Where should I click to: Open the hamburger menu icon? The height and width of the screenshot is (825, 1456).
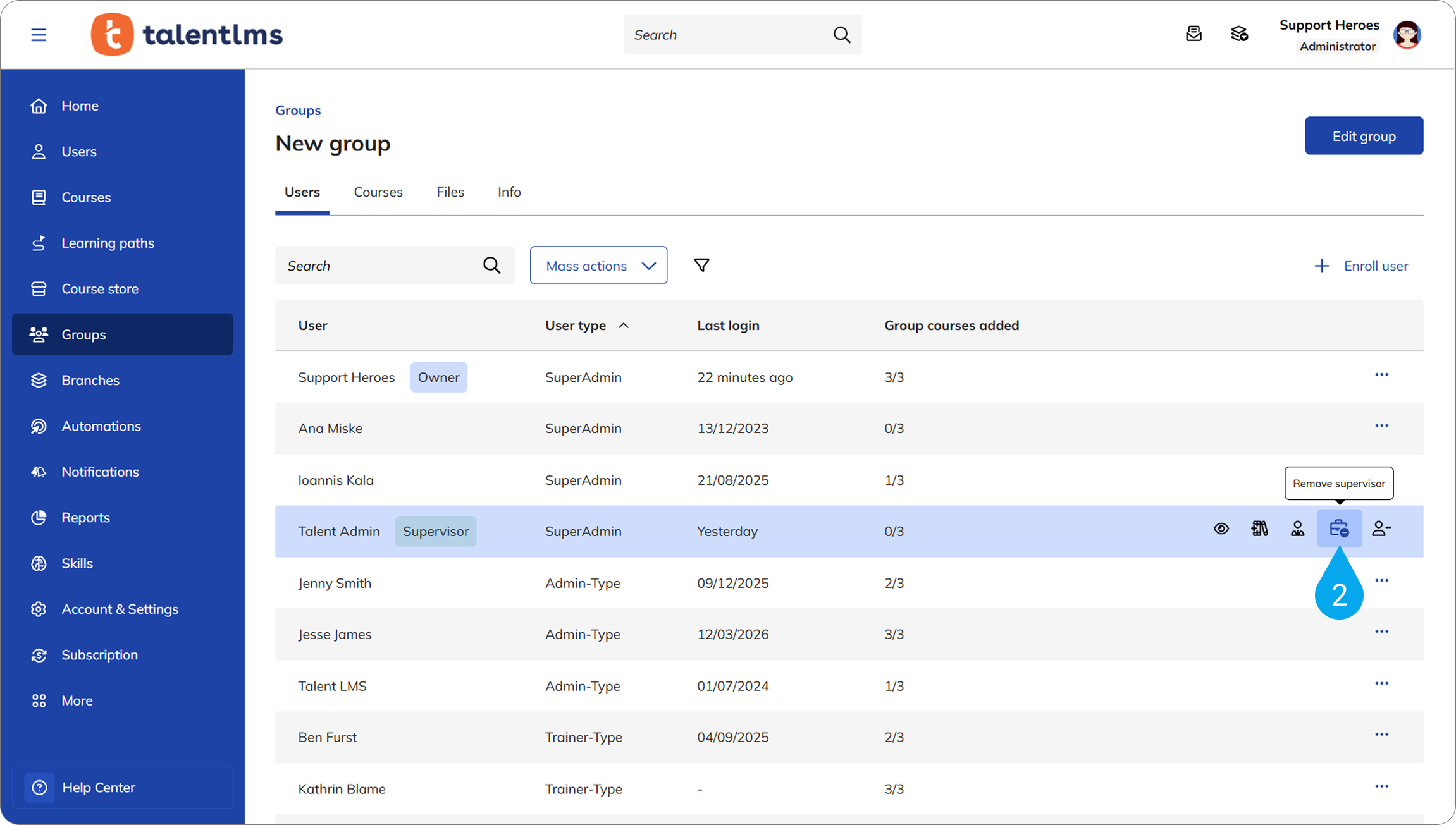point(39,35)
